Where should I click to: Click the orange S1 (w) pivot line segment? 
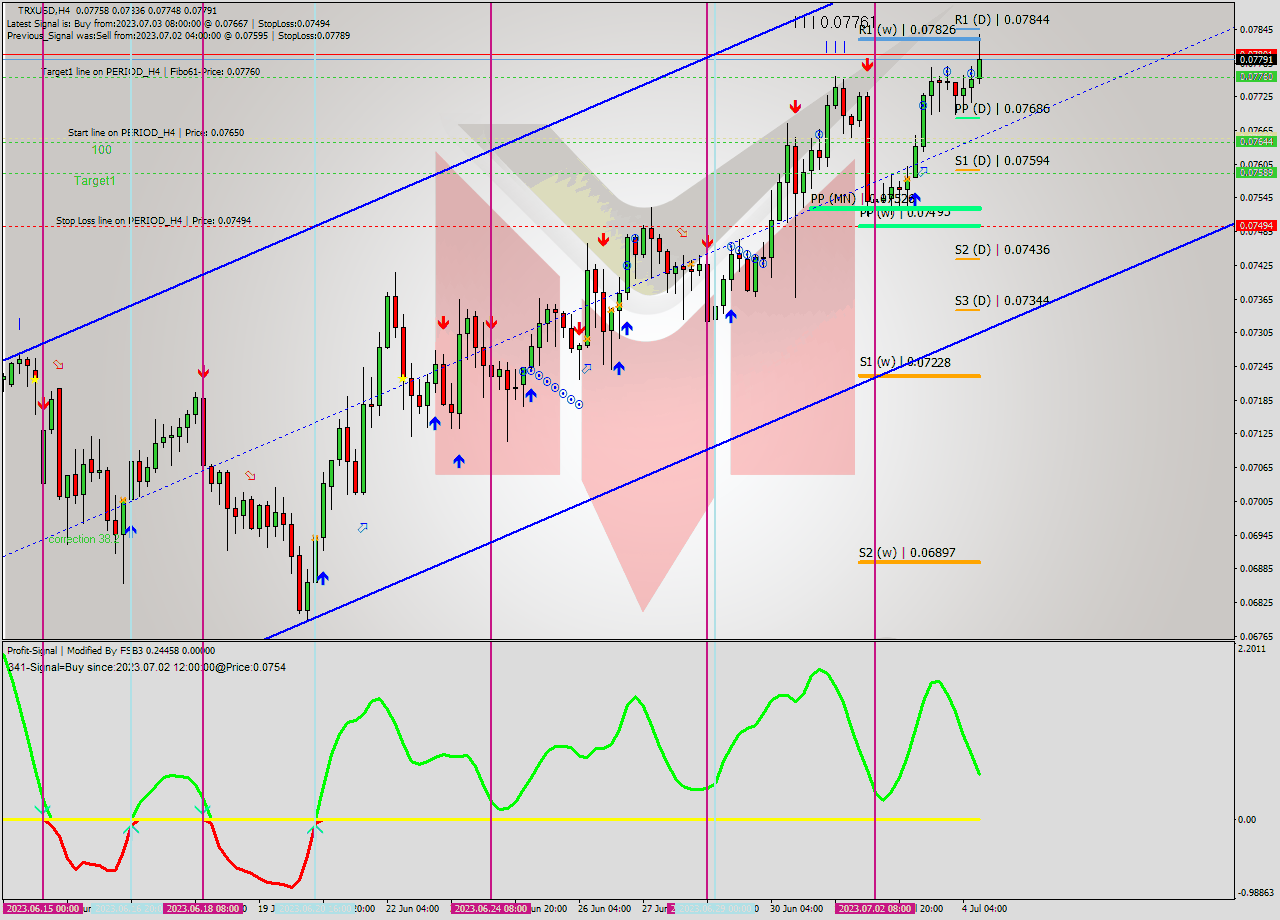point(919,376)
